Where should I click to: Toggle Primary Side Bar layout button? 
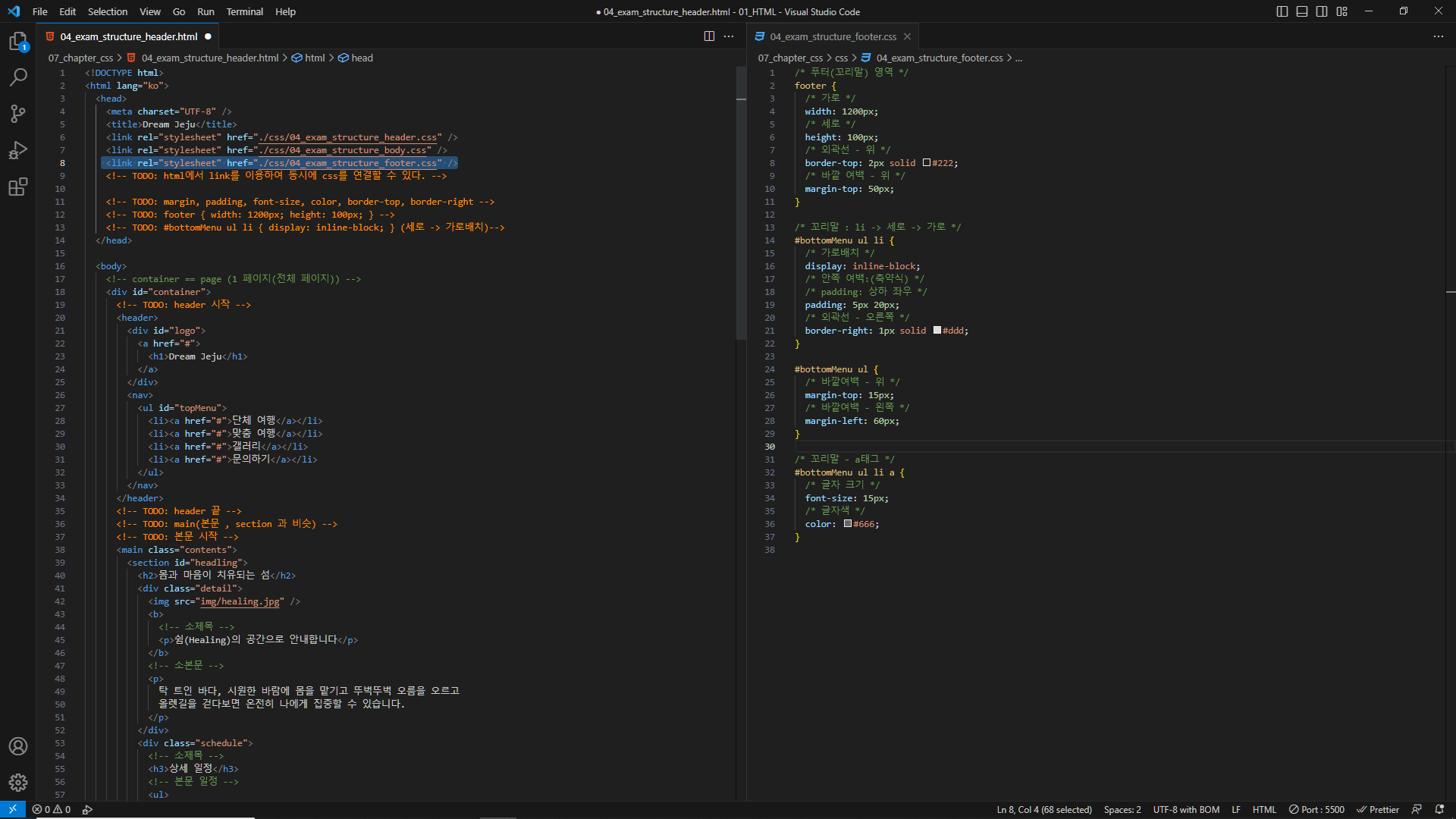click(1282, 11)
